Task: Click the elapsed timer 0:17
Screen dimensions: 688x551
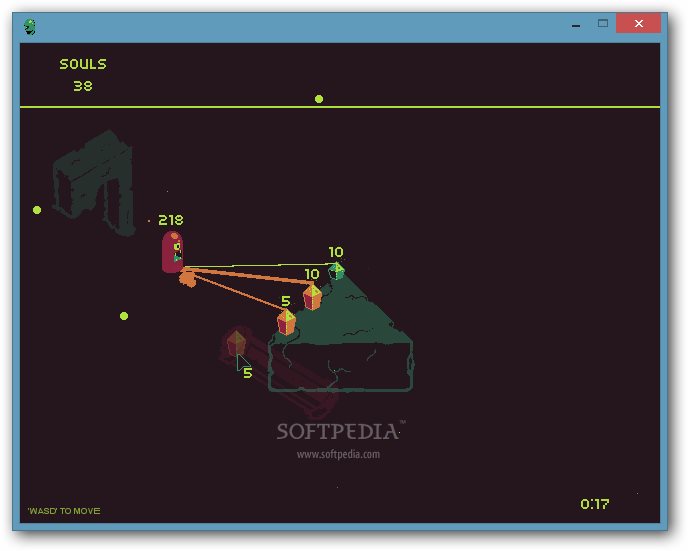Action: click(x=595, y=504)
